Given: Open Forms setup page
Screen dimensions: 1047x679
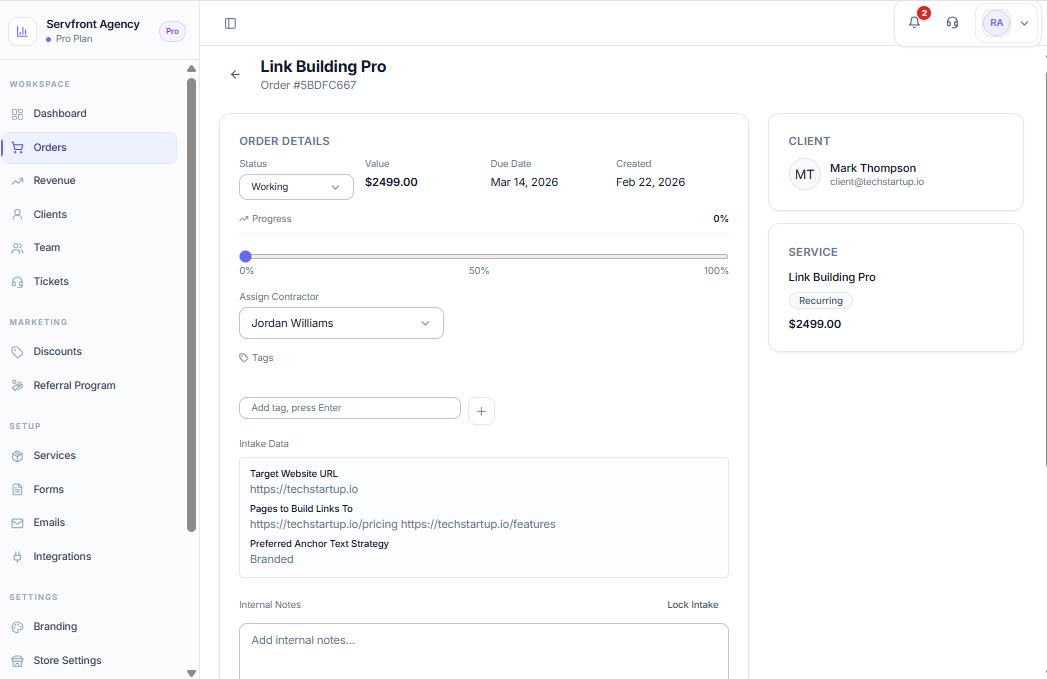Looking at the screenshot, I should click(89, 489).
